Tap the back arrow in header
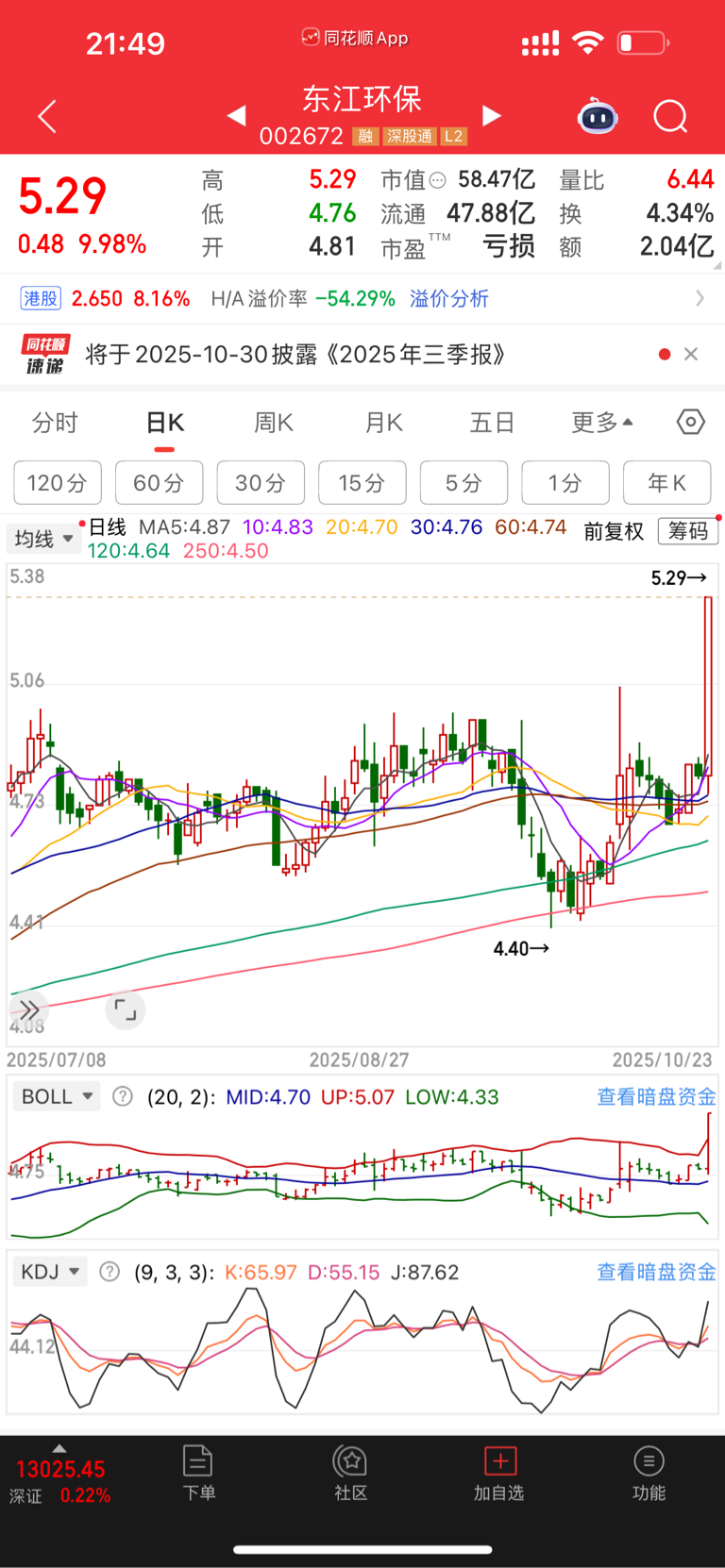The height and width of the screenshot is (1568, 725). tap(47, 117)
